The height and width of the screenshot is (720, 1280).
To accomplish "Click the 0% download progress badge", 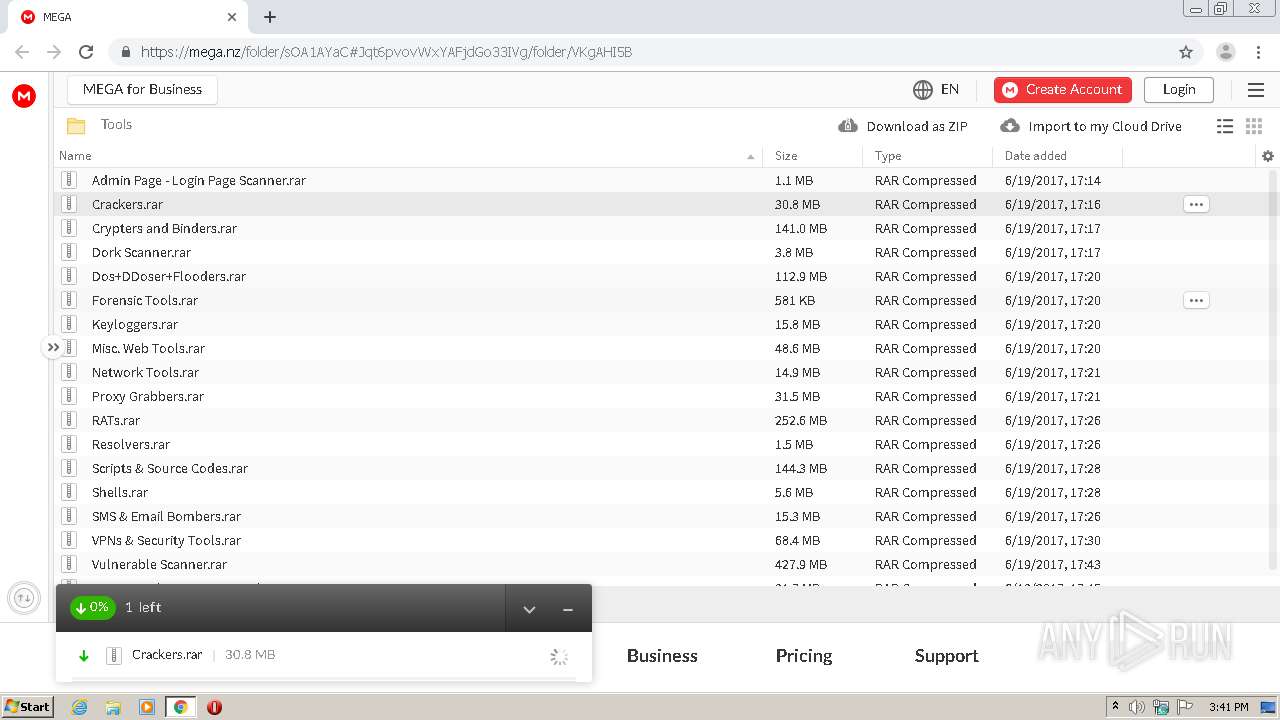I will pos(92,607).
